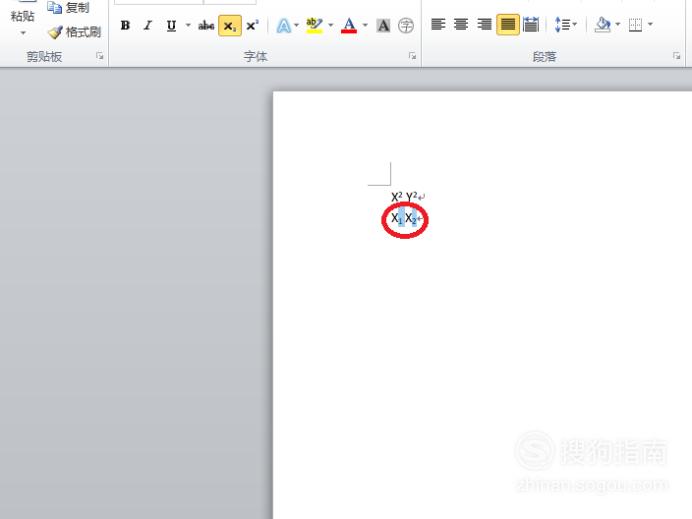Open Paragraph dialog launcher
The height and width of the screenshot is (519, 692).
(x=676, y=56)
